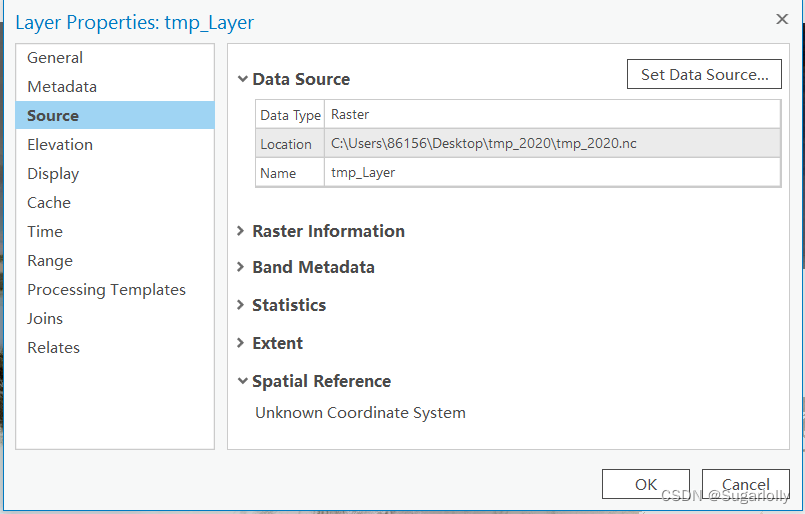Open the Relates properties page

(x=115, y=348)
